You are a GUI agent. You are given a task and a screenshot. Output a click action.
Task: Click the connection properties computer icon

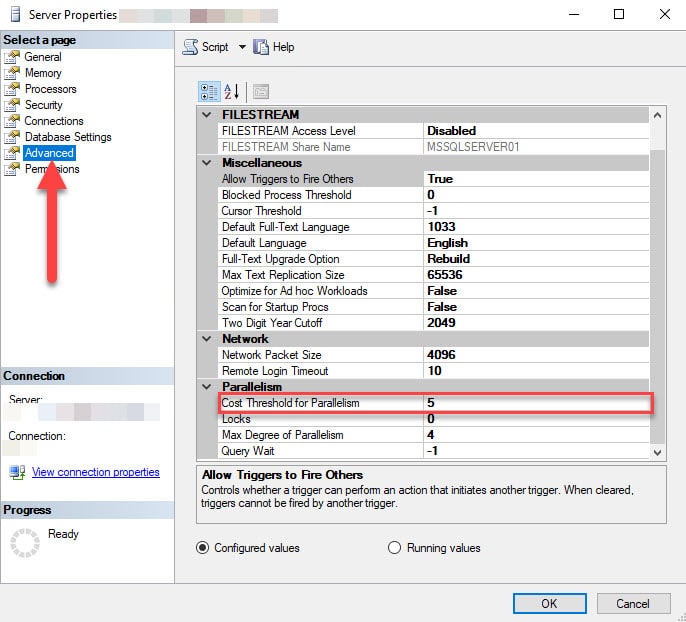click(x=18, y=472)
